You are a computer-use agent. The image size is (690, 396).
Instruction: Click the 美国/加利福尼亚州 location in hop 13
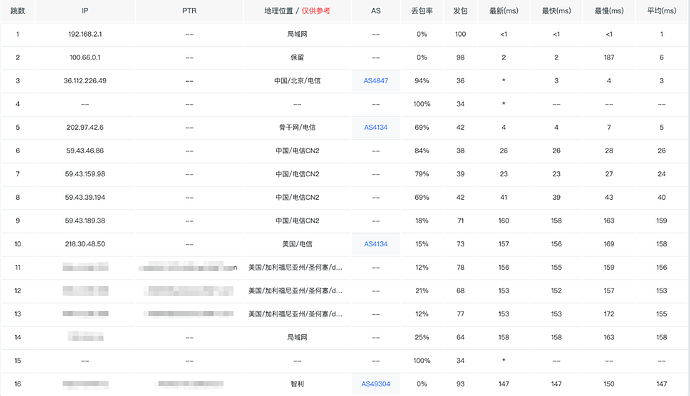(295, 314)
